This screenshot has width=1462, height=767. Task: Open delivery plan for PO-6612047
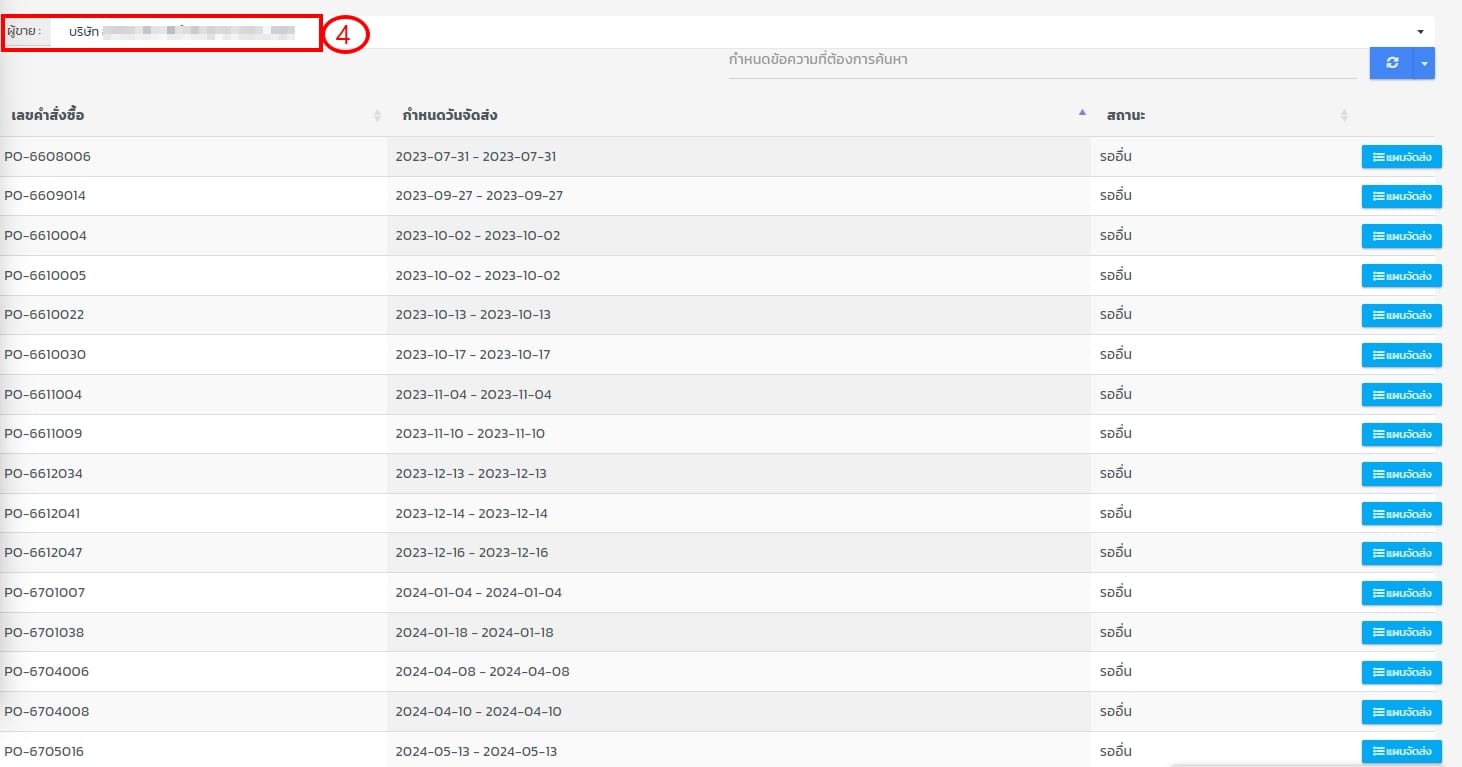pos(1401,553)
